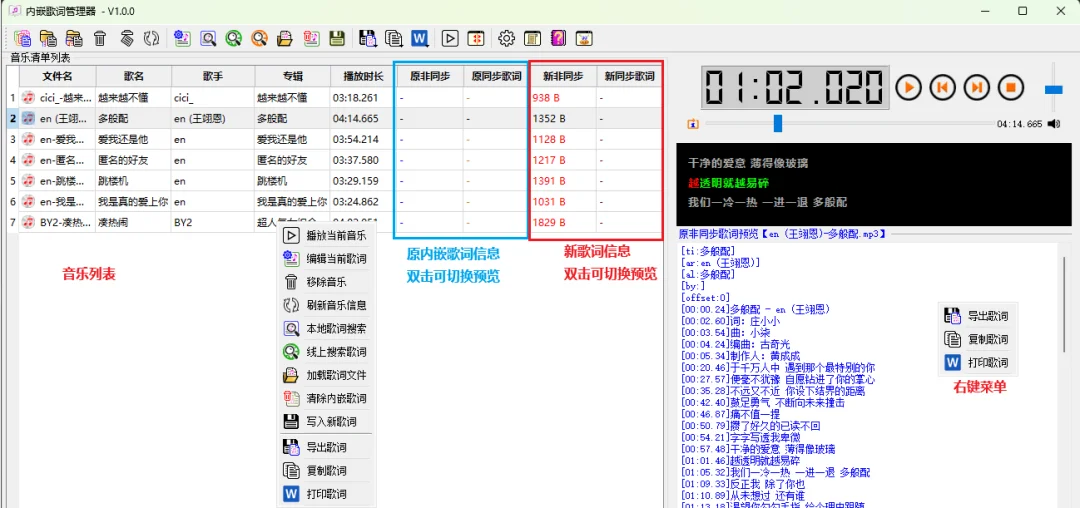
Task: Click the 1829 B cell in BY2 row
Action: [x=563, y=223]
